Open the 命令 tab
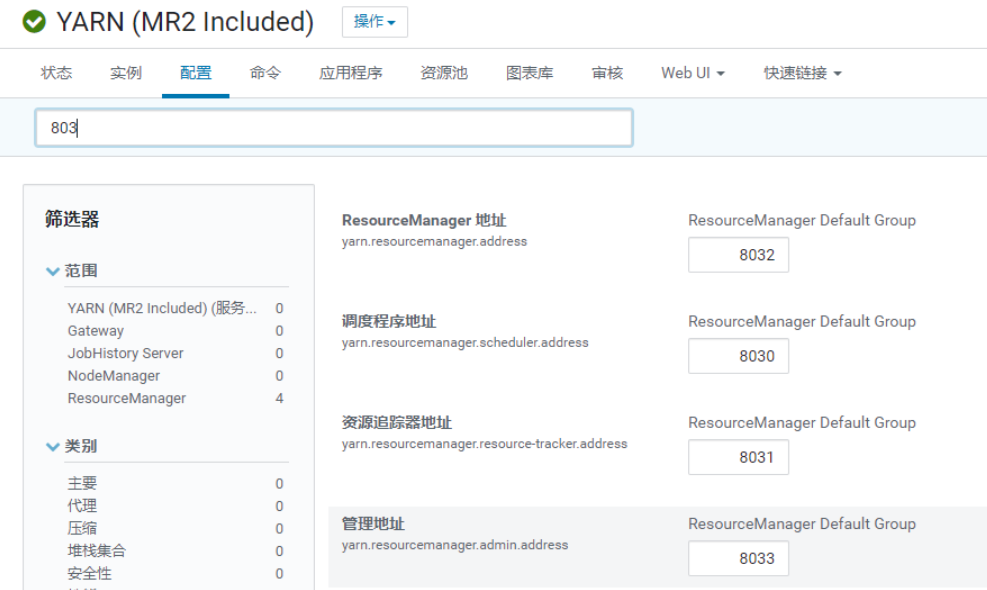Viewport: 987px width, 590px height. 265,73
